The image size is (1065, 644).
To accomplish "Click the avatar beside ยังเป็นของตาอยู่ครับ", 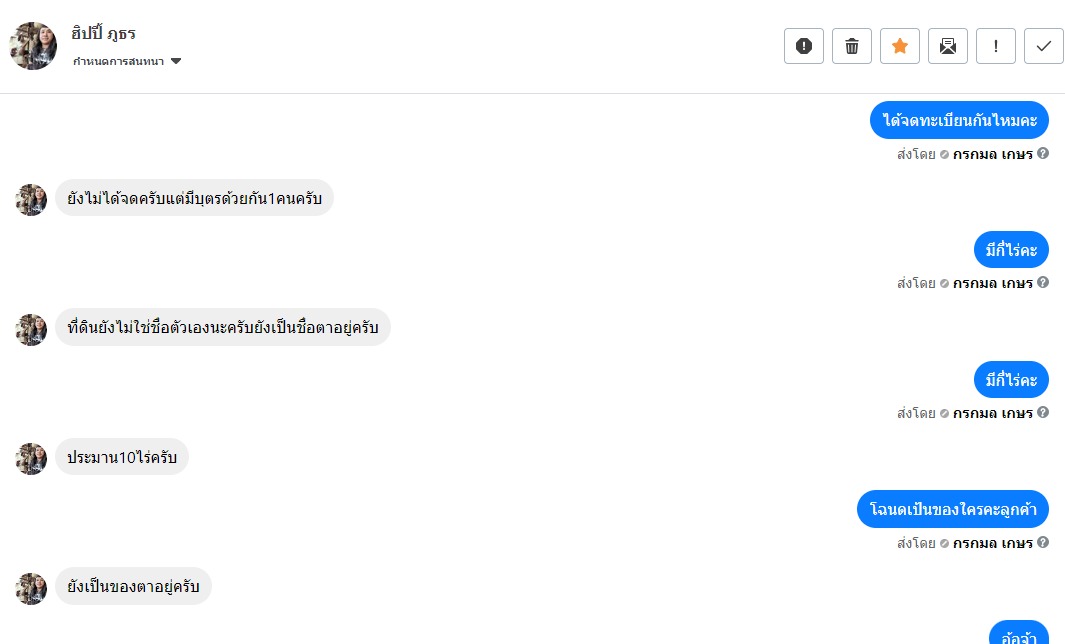I will [x=32, y=588].
